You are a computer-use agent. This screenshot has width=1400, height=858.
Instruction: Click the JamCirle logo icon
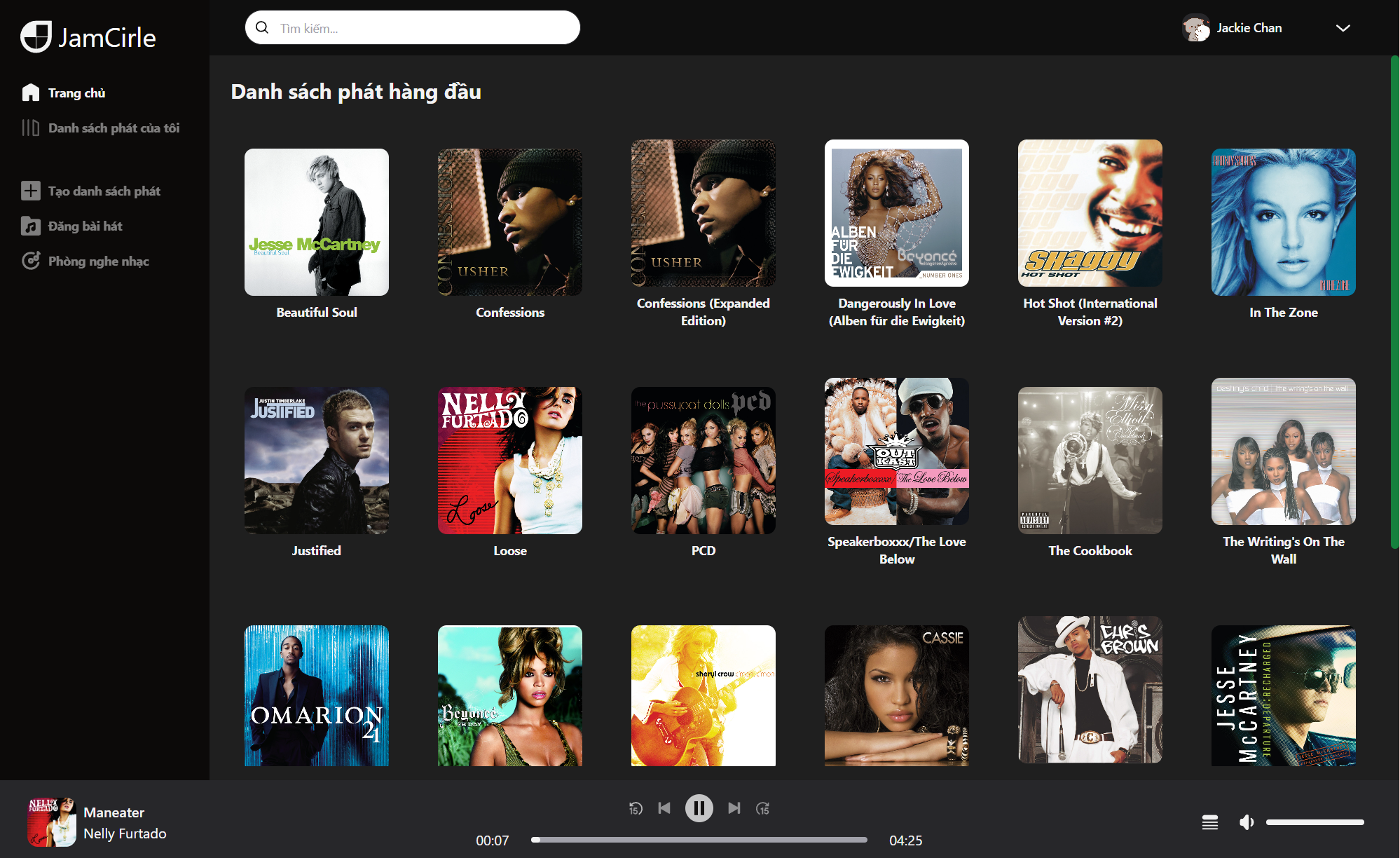click(x=36, y=36)
